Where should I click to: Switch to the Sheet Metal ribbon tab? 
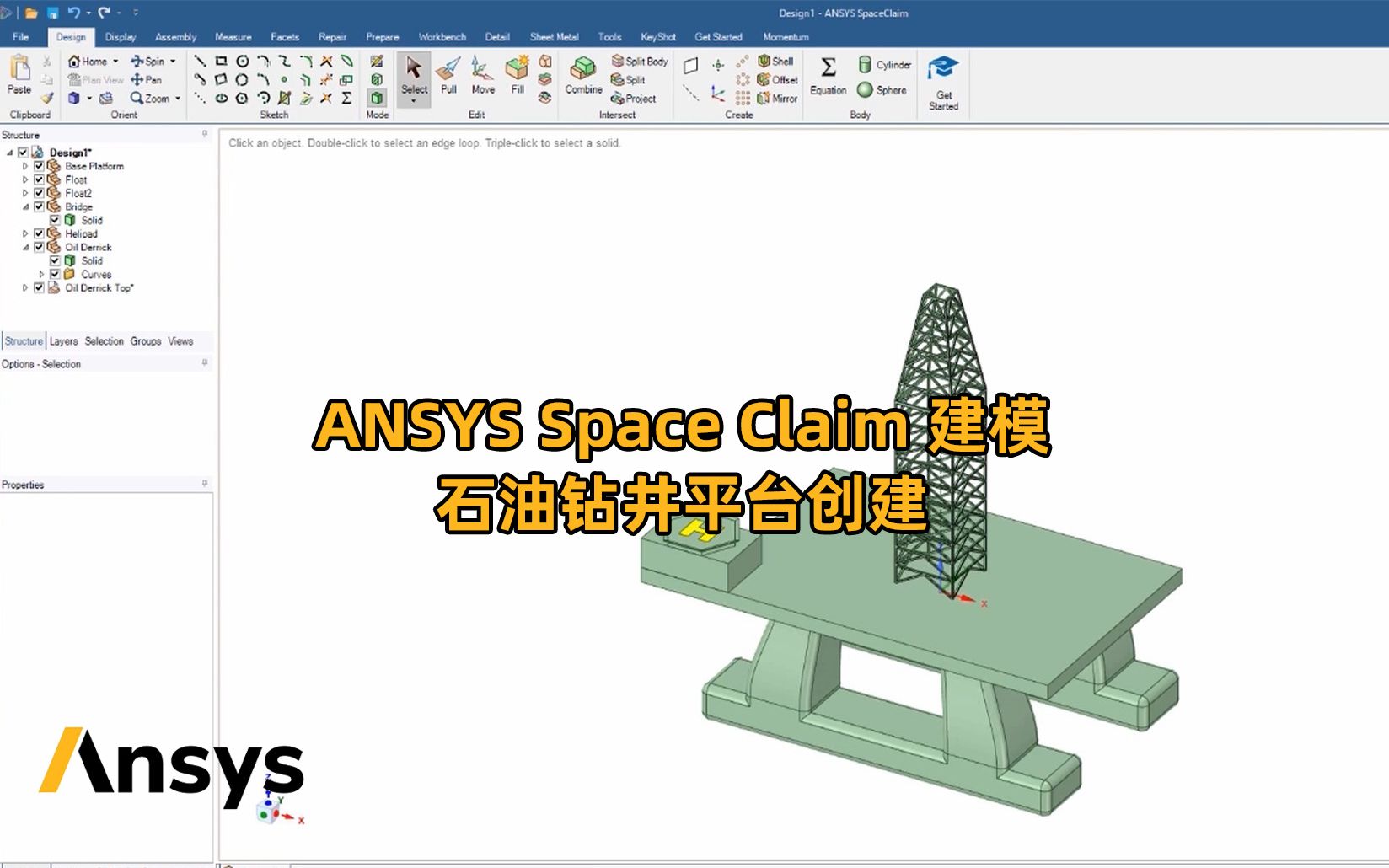[x=554, y=37]
